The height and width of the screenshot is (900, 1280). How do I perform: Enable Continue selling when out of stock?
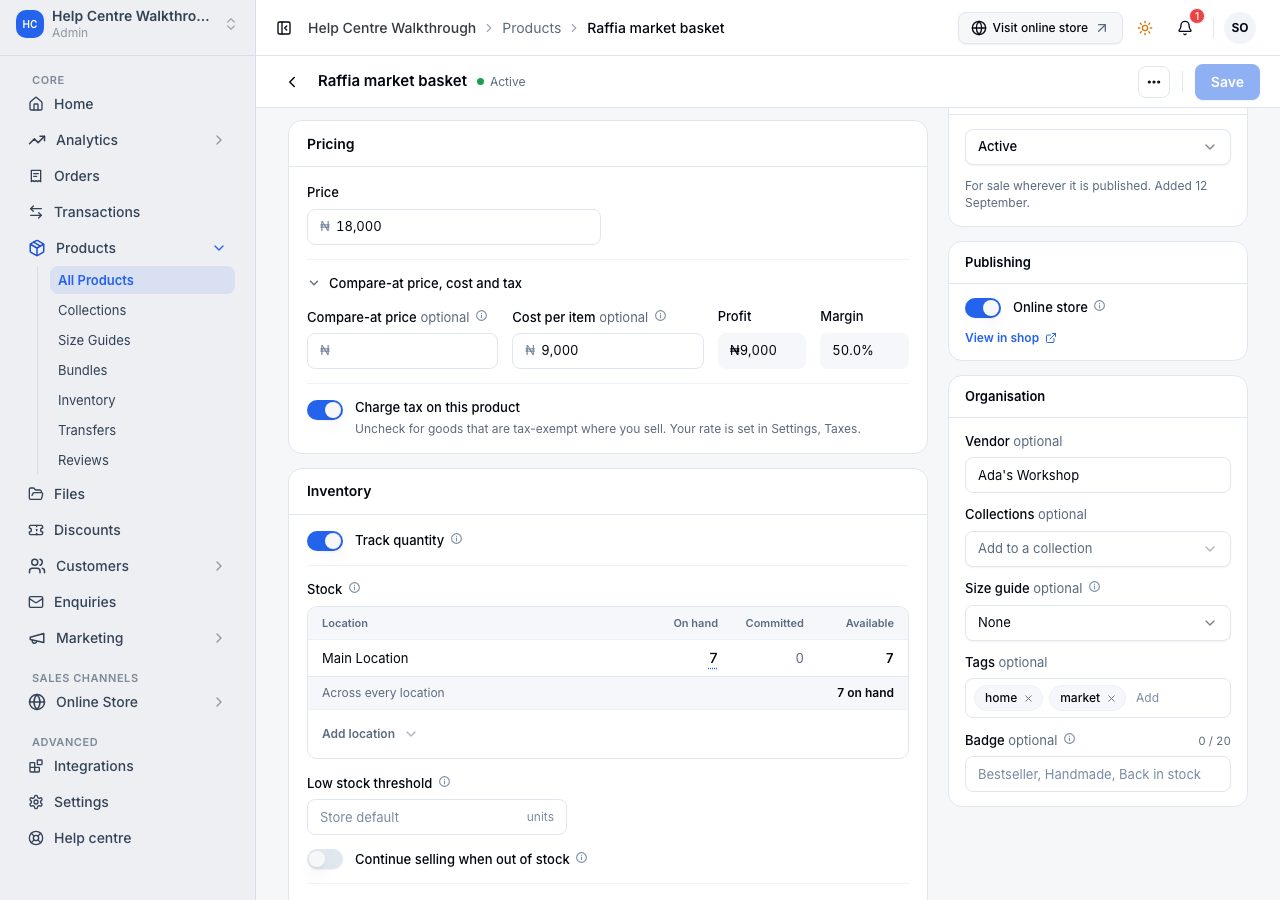tap(325, 859)
